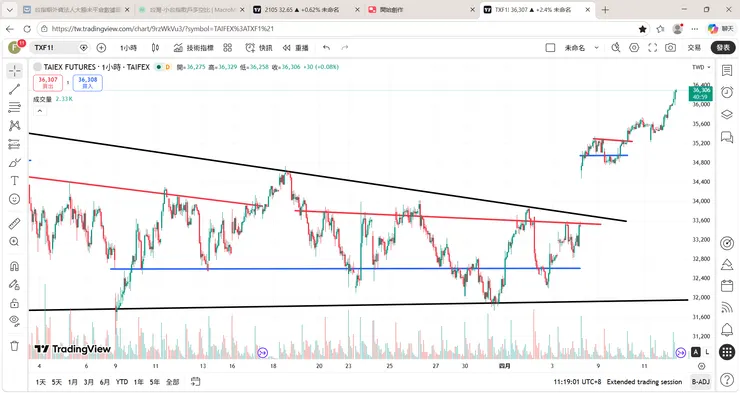Click the 11:19:01 UTC+8 timezone setting

[577, 382]
